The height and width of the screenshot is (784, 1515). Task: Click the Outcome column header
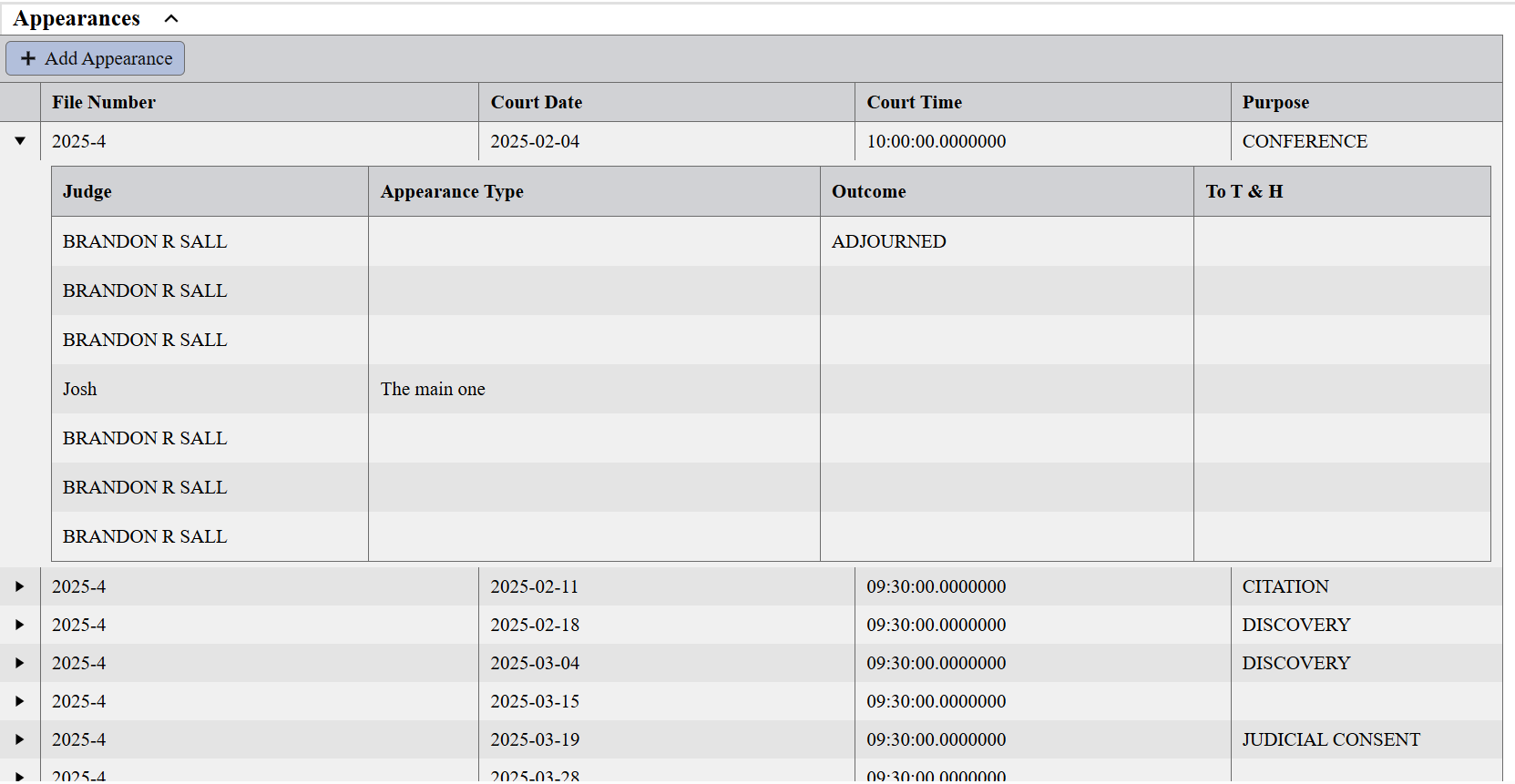click(868, 191)
